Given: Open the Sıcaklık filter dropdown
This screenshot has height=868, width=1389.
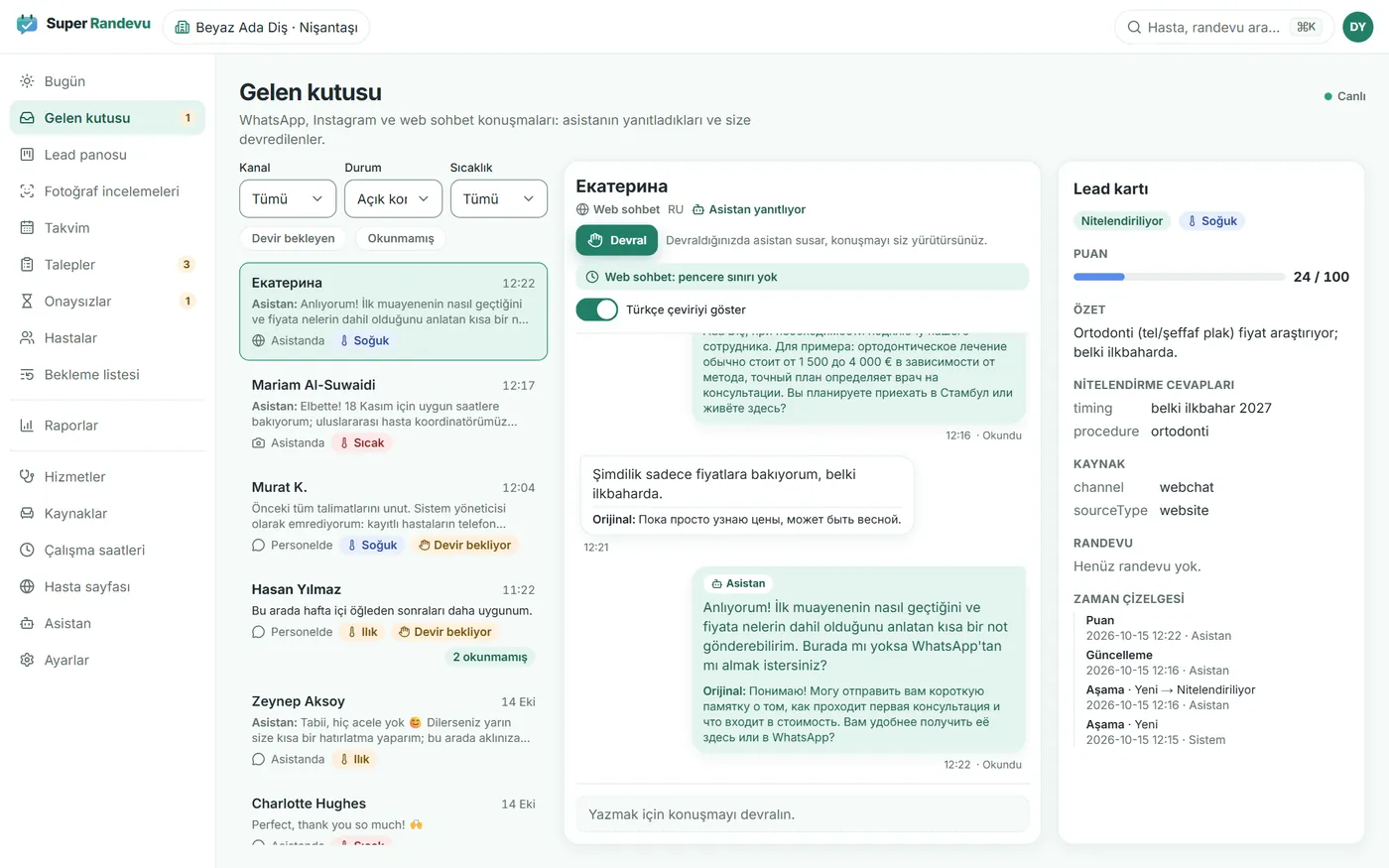Looking at the screenshot, I should tap(499, 198).
